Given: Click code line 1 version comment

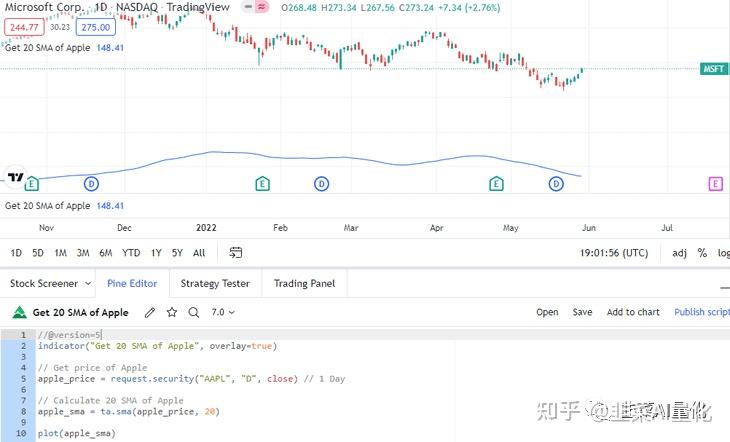Looking at the screenshot, I should click(70, 335).
